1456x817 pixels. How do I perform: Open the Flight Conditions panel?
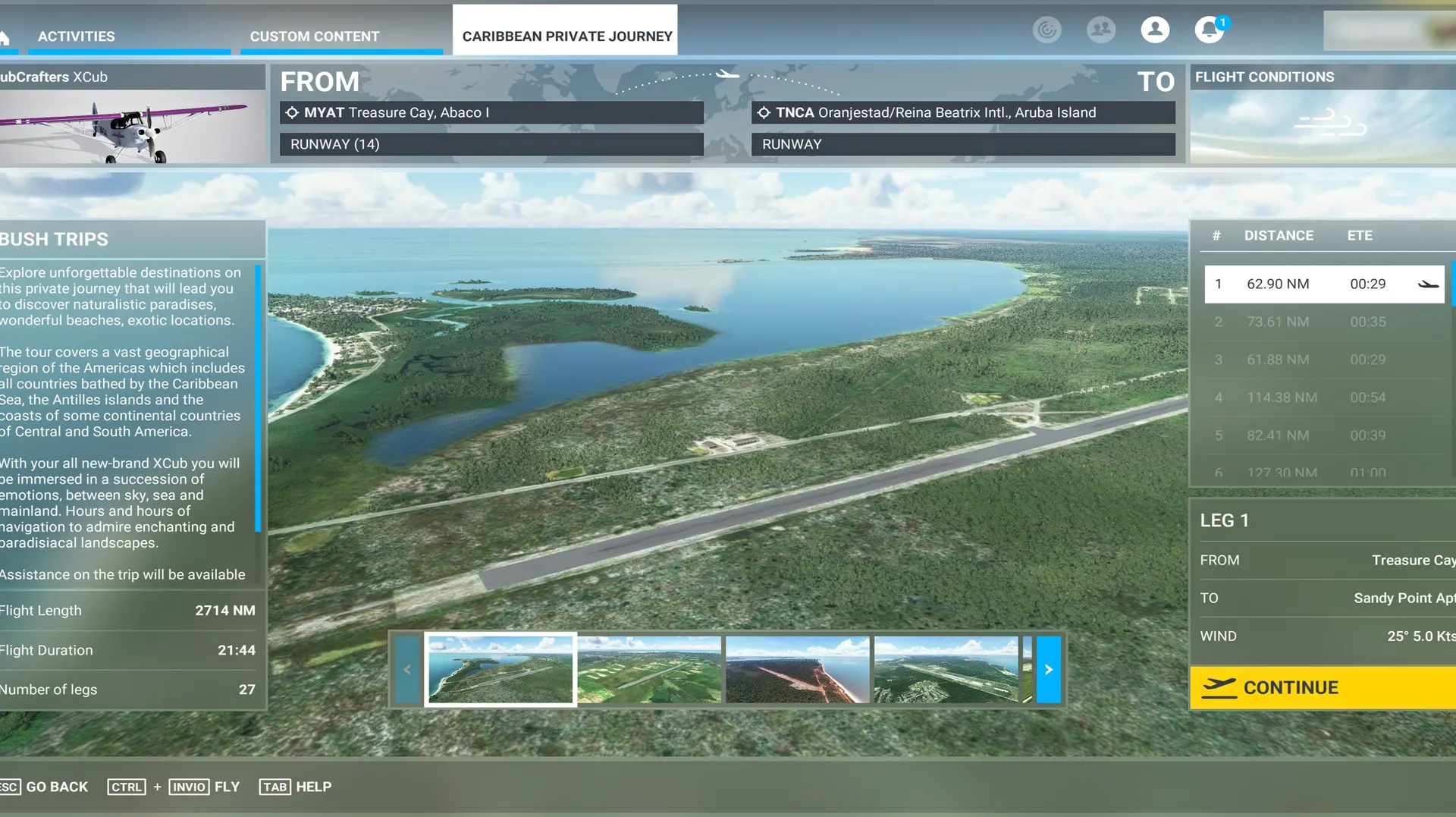(x=1323, y=114)
